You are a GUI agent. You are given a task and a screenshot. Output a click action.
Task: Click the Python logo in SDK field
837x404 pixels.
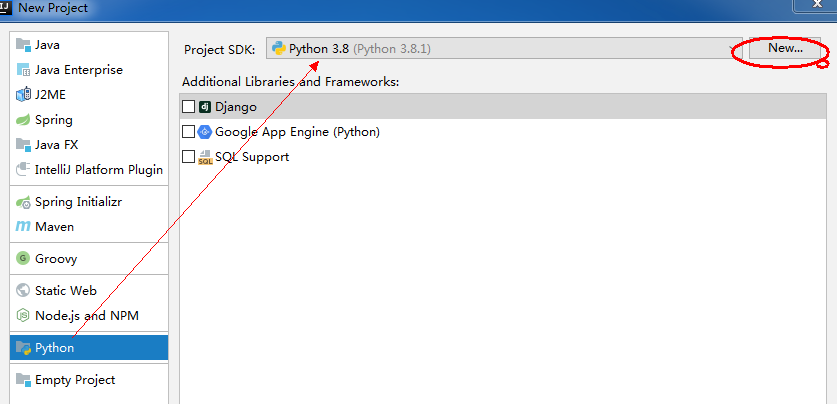279,49
